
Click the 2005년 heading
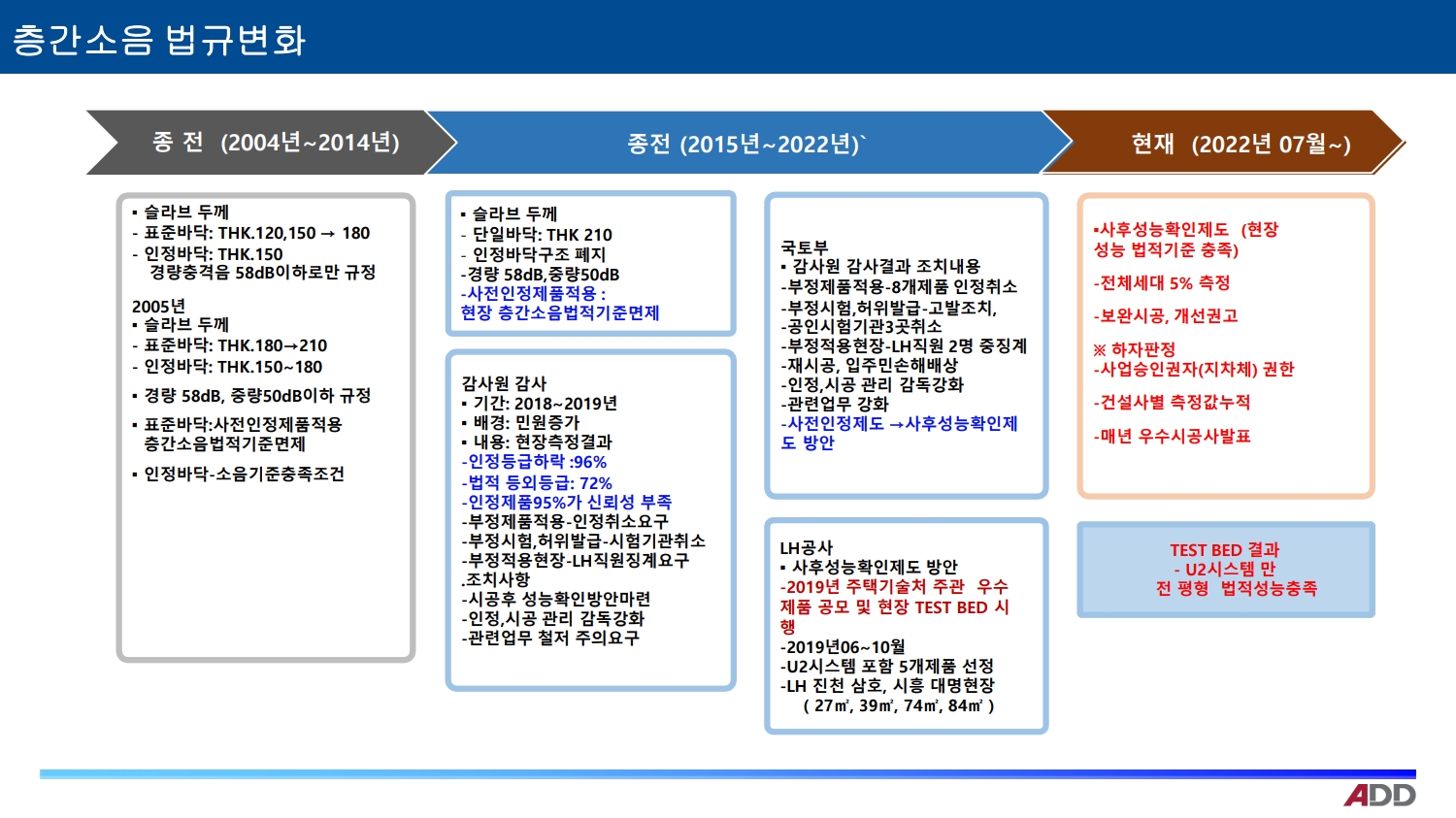tap(158, 307)
